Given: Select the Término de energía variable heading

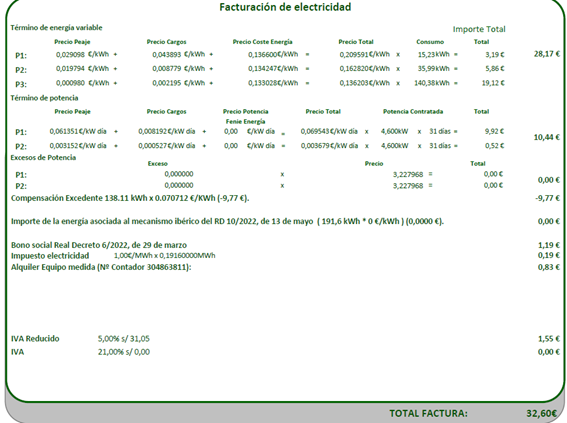Looking at the screenshot, I should click(56, 28).
